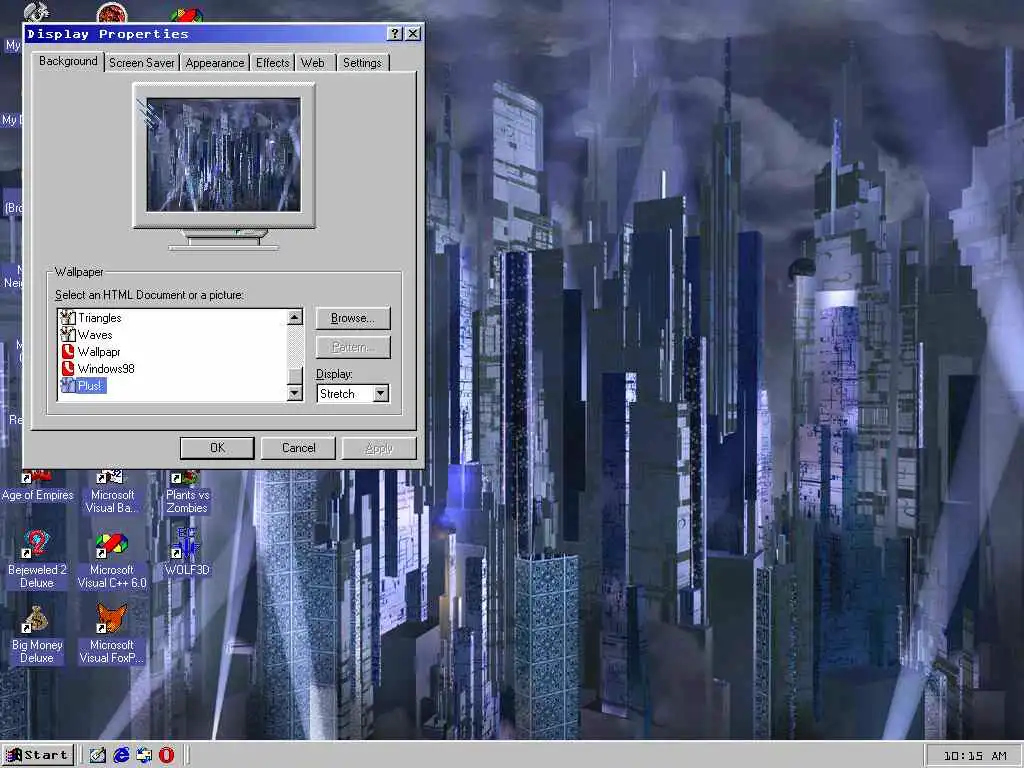Click the monitor wallpaper preview image
The height and width of the screenshot is (768, 1024).
pyautogui.click(x=224, y=155)
